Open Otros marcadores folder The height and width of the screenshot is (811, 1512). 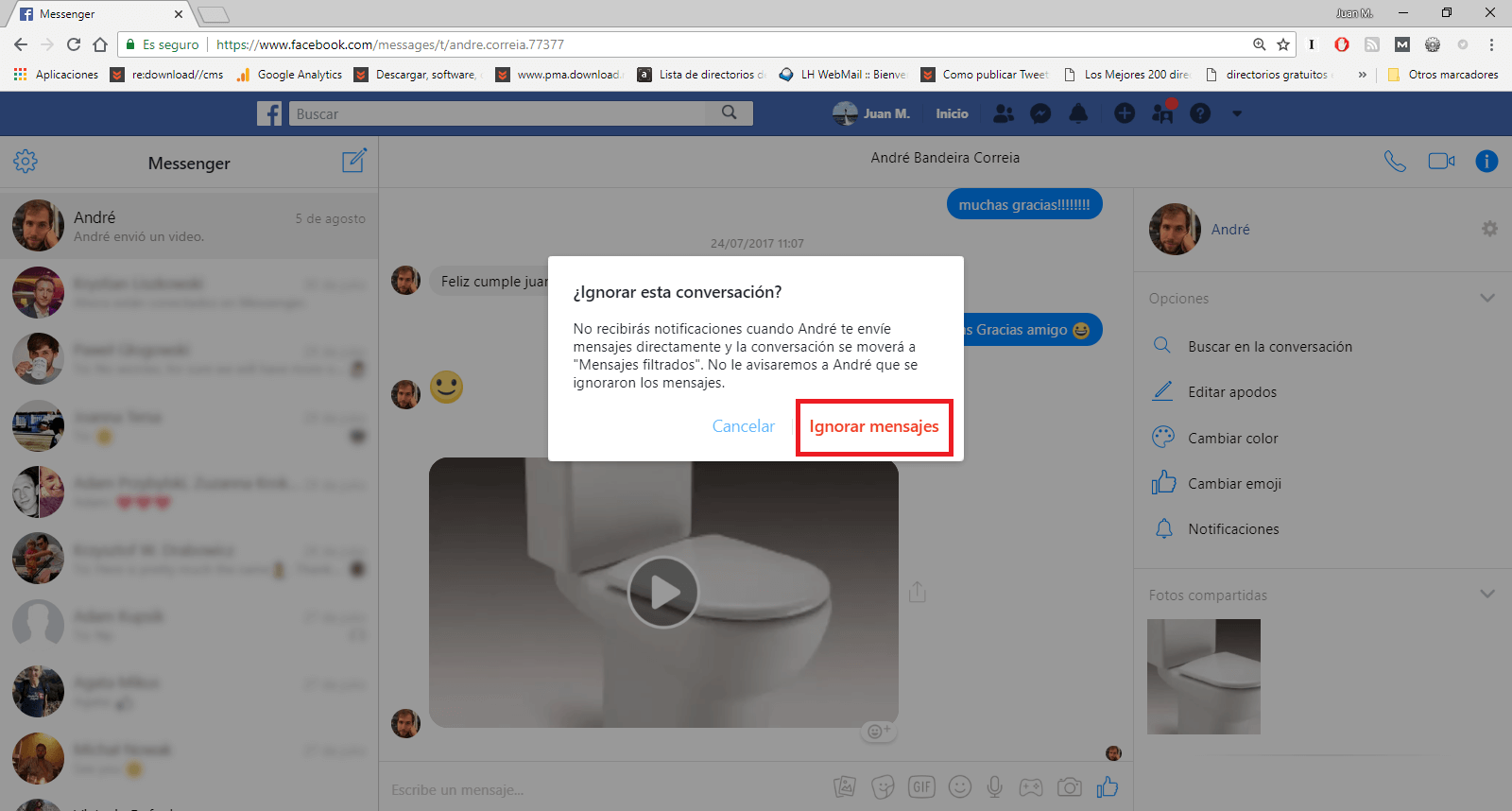coord(1443,75)
